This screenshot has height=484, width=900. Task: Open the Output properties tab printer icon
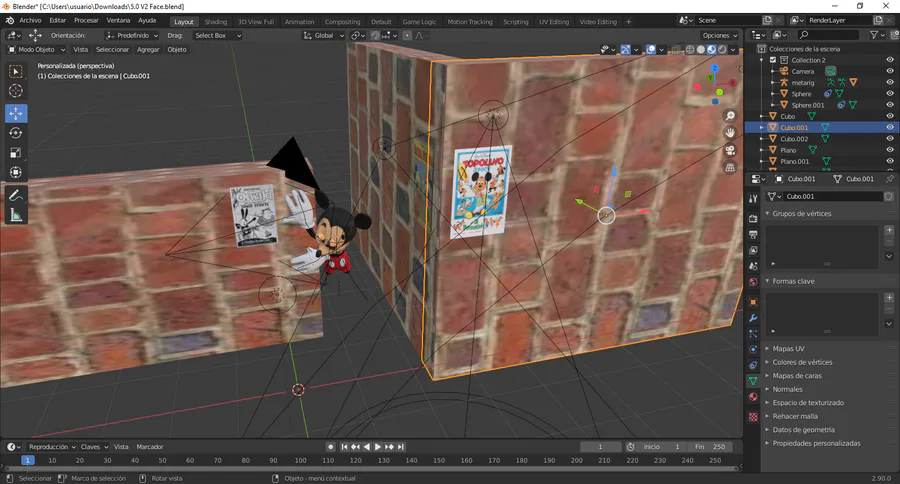click(753, 234)
